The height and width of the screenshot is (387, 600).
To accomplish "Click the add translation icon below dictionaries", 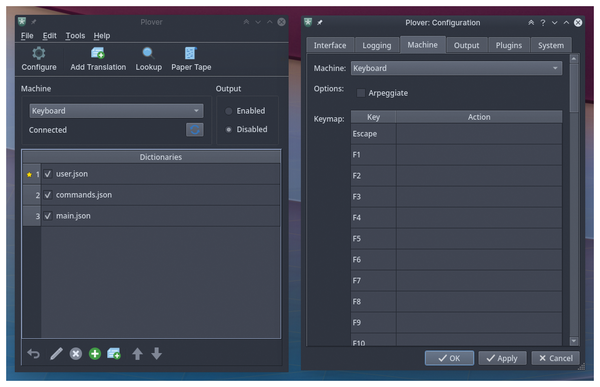I will coord(114,354).
